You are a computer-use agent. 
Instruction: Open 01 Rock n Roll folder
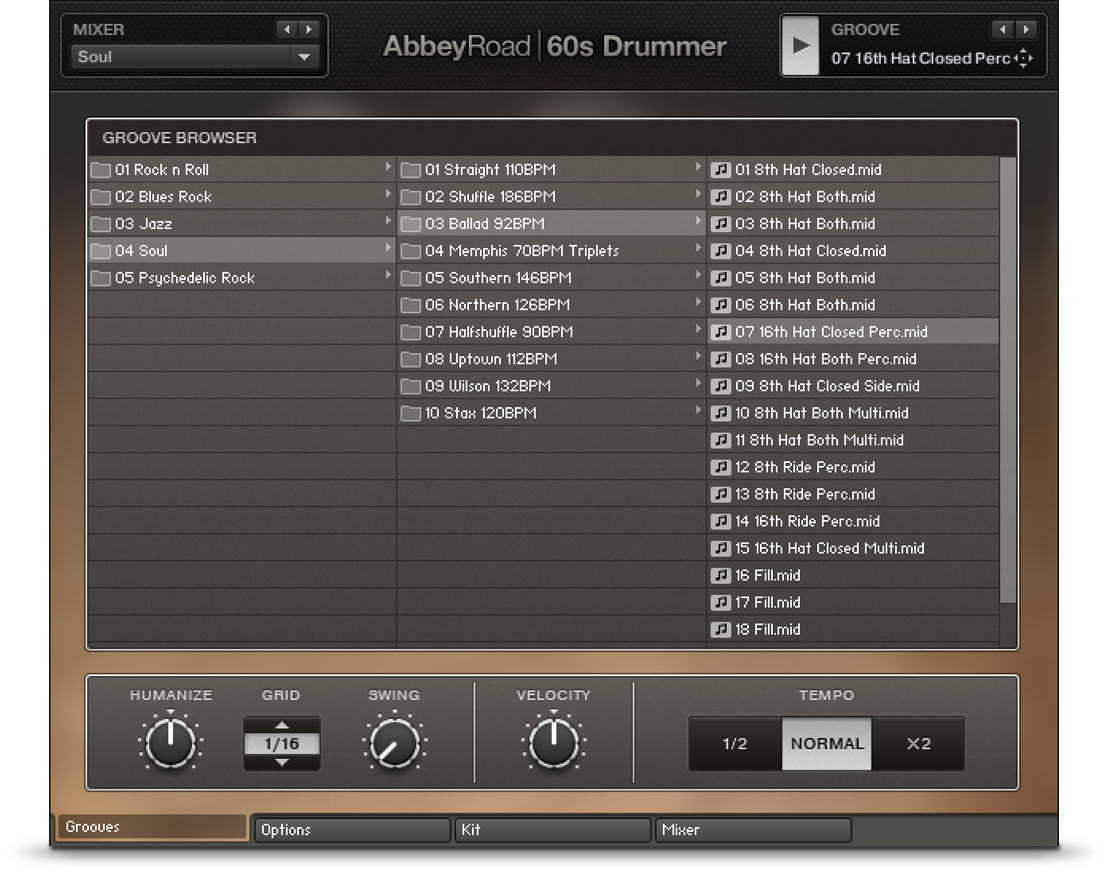pyautogui.click(x=241, y=169)
